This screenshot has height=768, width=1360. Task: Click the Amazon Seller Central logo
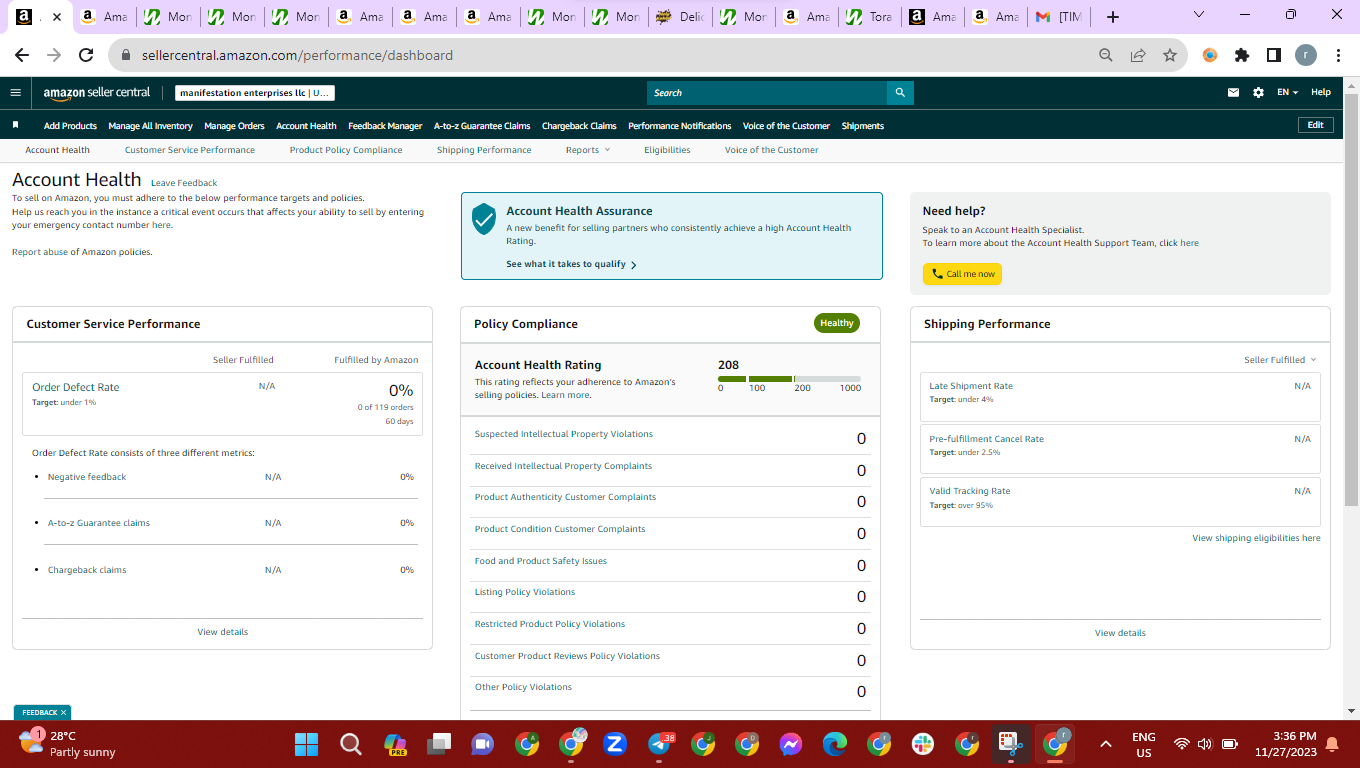pos(97,93)
